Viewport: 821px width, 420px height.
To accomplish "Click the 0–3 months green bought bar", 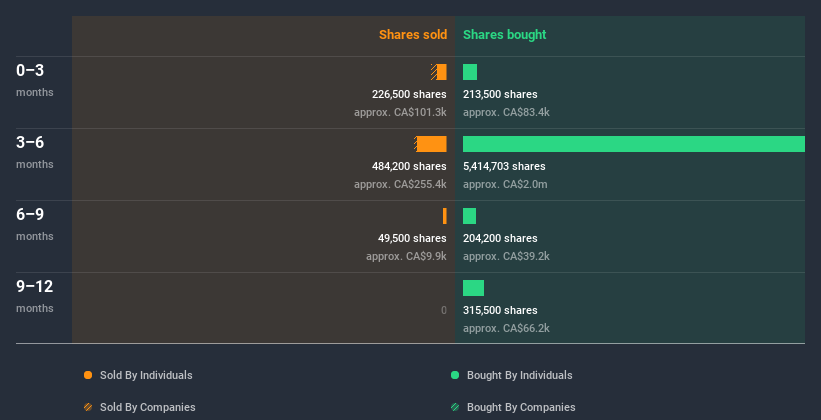I will pyautogui.click(x=470, y=72).
